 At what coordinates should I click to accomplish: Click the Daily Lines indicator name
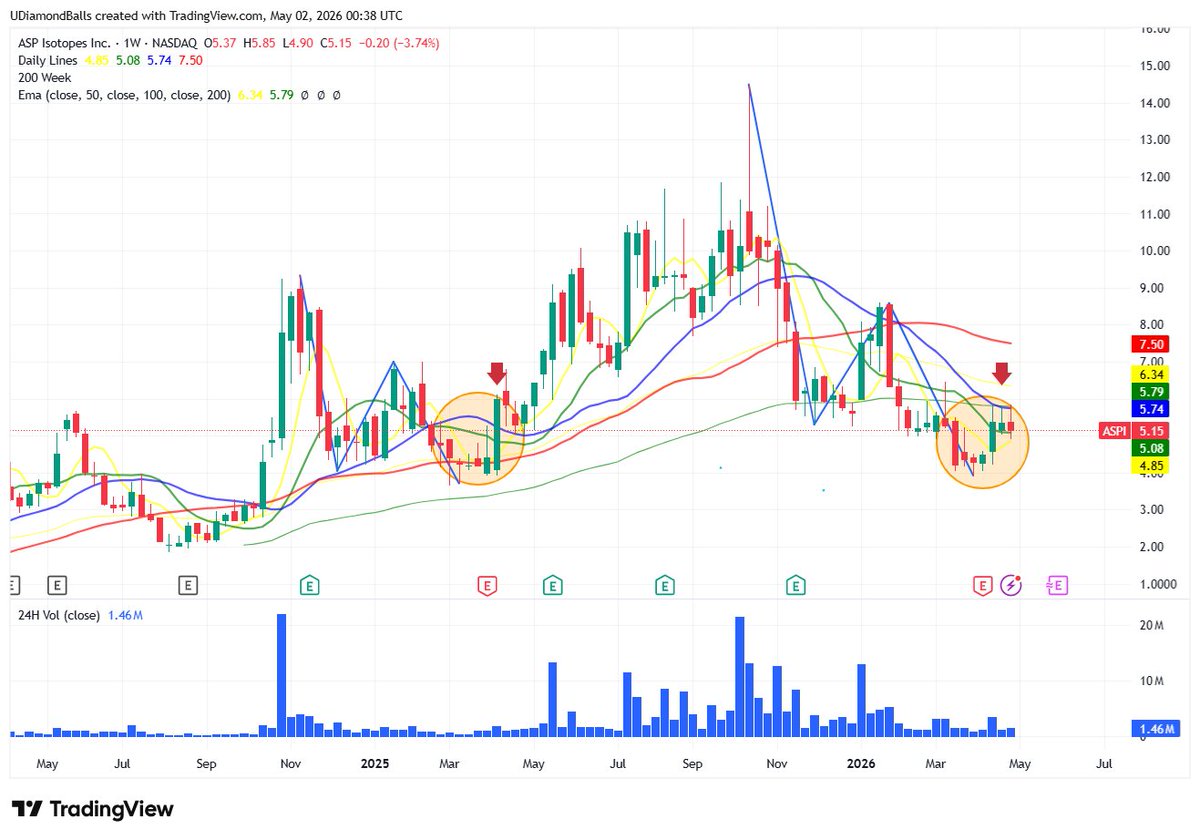click(x=50, y=60)
